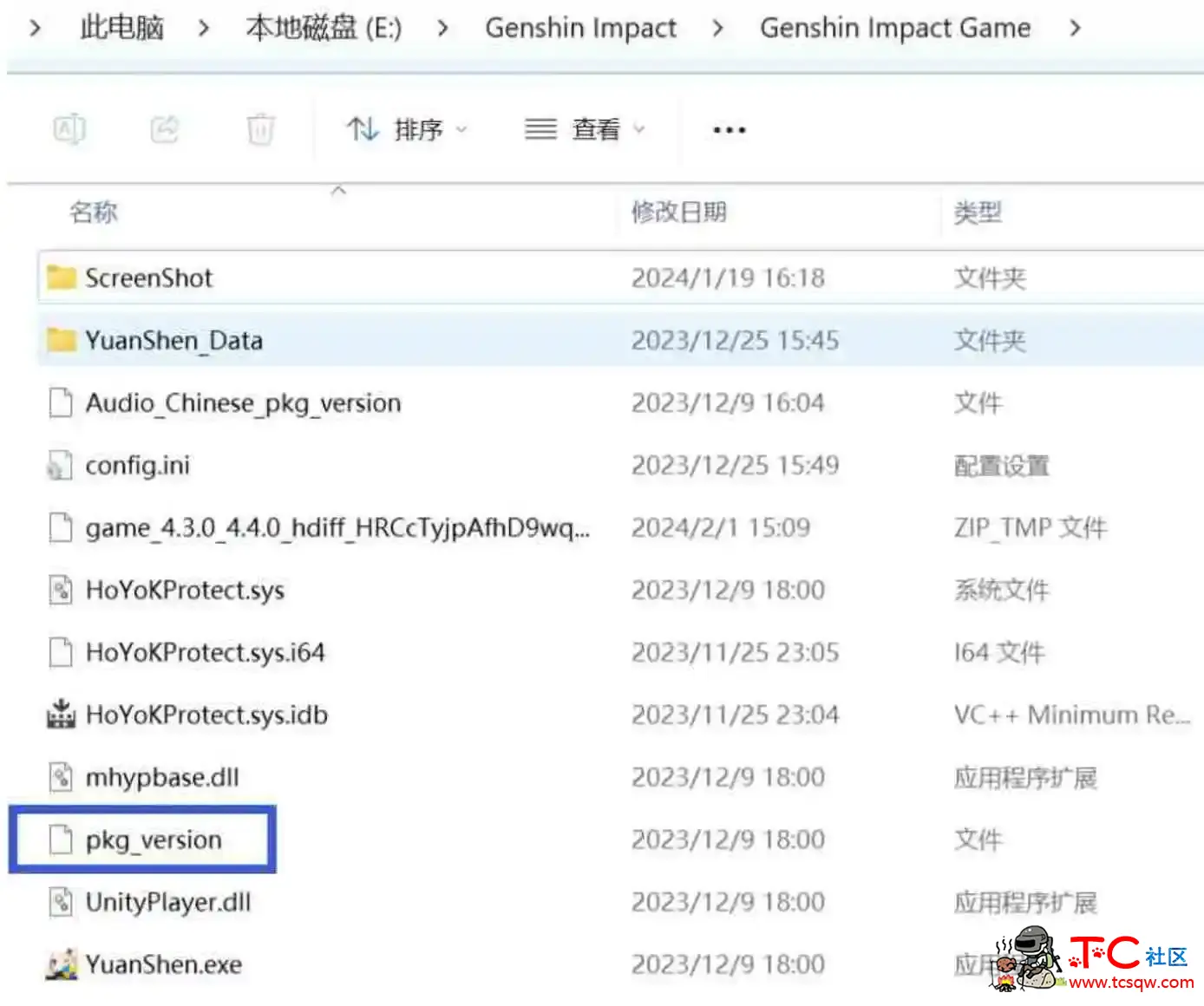Click the Share toolbar icon
1204x1006 pixels.
[165, 130]
